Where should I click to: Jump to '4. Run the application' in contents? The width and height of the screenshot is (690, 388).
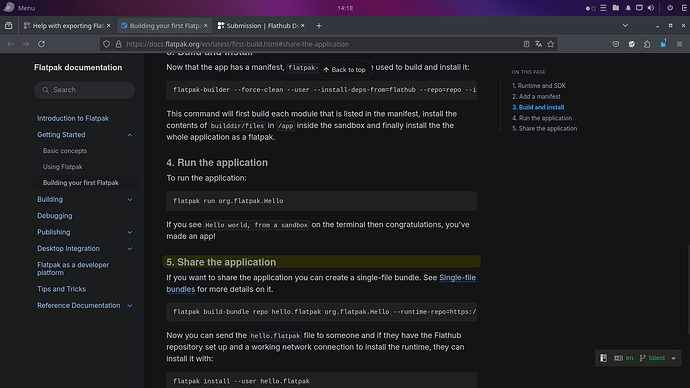click(x=542, y=118)
